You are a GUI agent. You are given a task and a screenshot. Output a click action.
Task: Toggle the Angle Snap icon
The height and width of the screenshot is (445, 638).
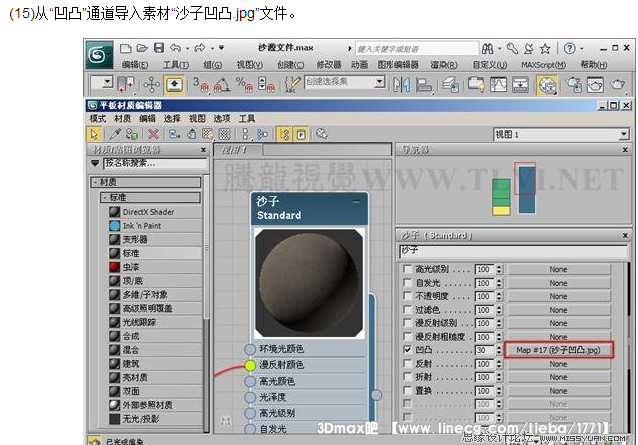[x=222, y=85]
